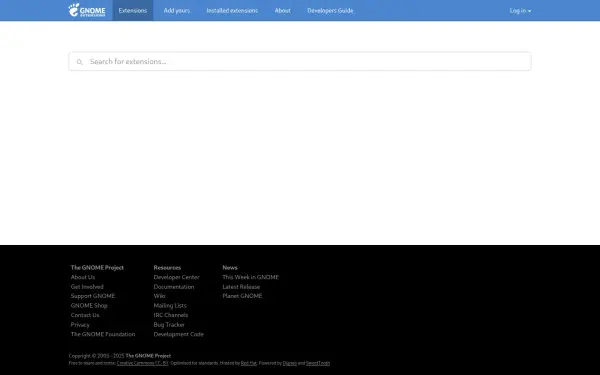Image resolution: width=600 pixels, height=375 pixels.
Task: Focus the Search for extensions field
Action: tap(300, 62)
